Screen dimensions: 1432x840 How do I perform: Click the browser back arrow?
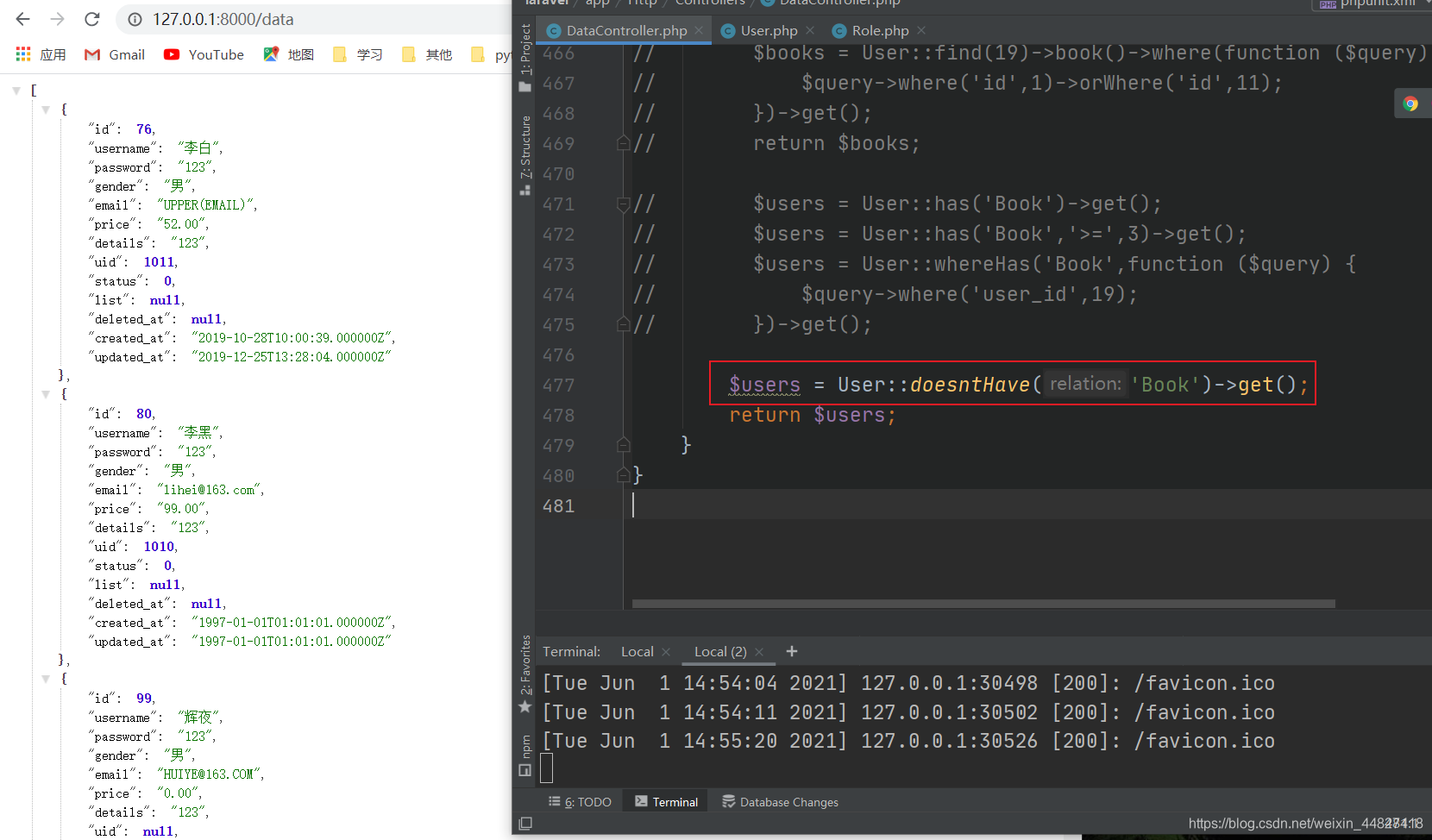click(x=23, y=19)
